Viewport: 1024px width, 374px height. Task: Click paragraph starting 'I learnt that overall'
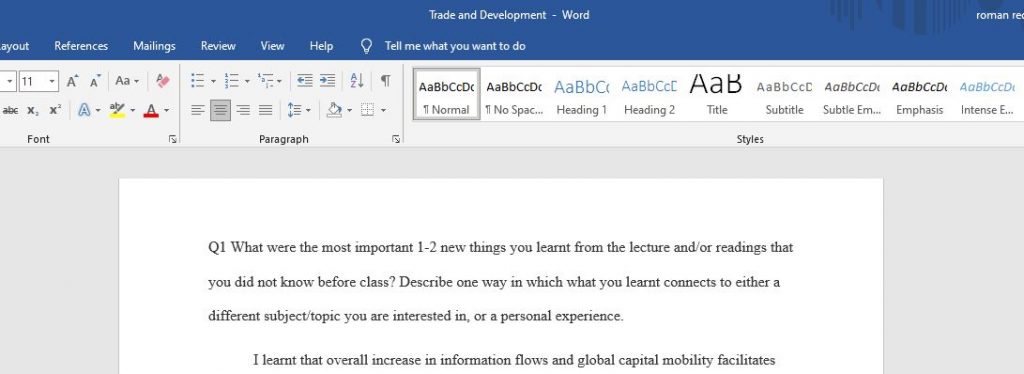514,360
